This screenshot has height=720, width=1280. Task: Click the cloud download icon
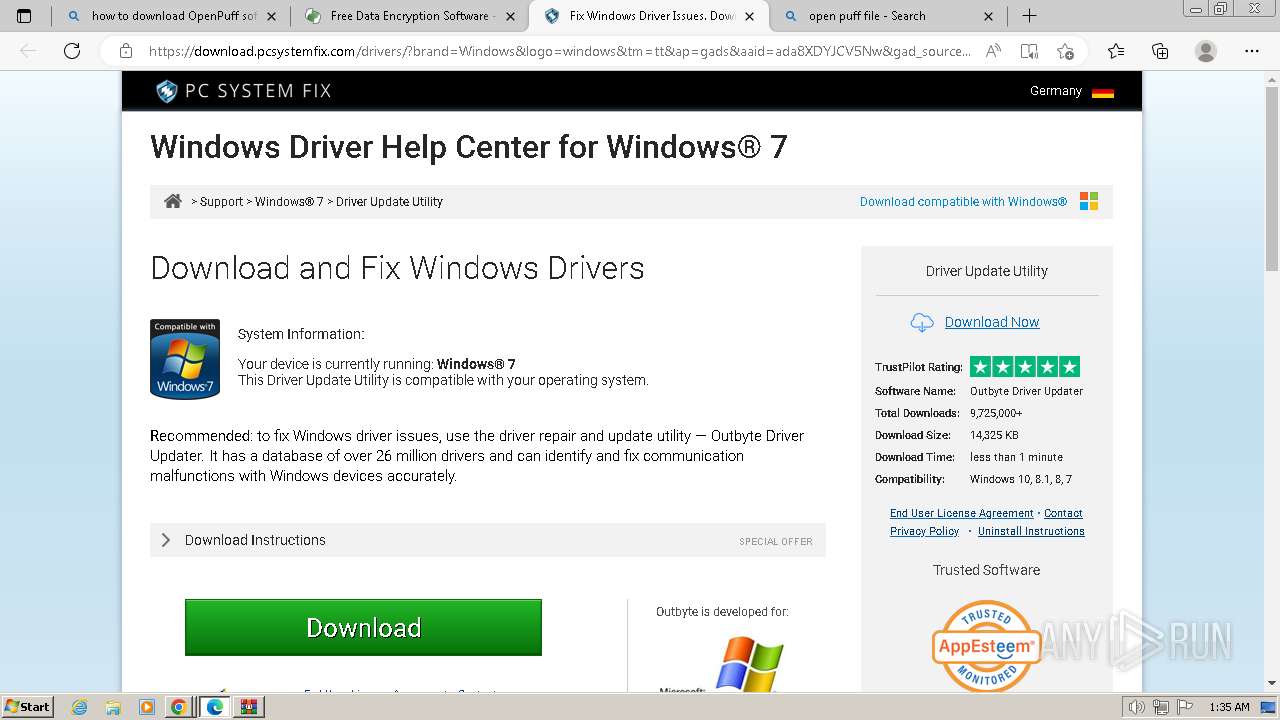(x=922, y=322)
